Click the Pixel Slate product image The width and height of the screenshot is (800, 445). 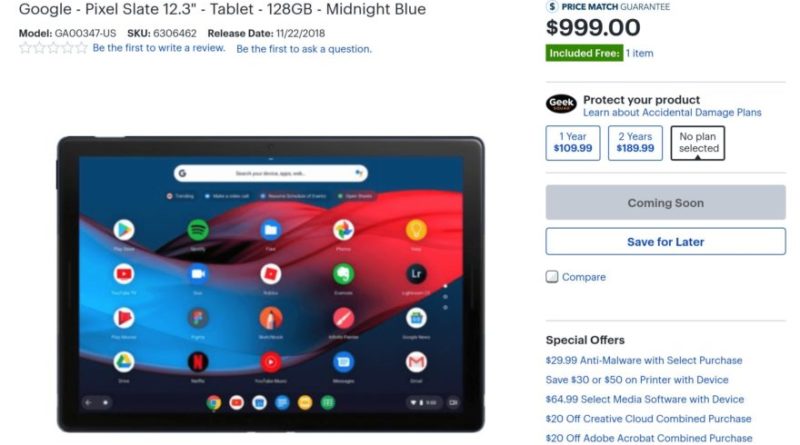pyautogui.click(x=270, y=284)
